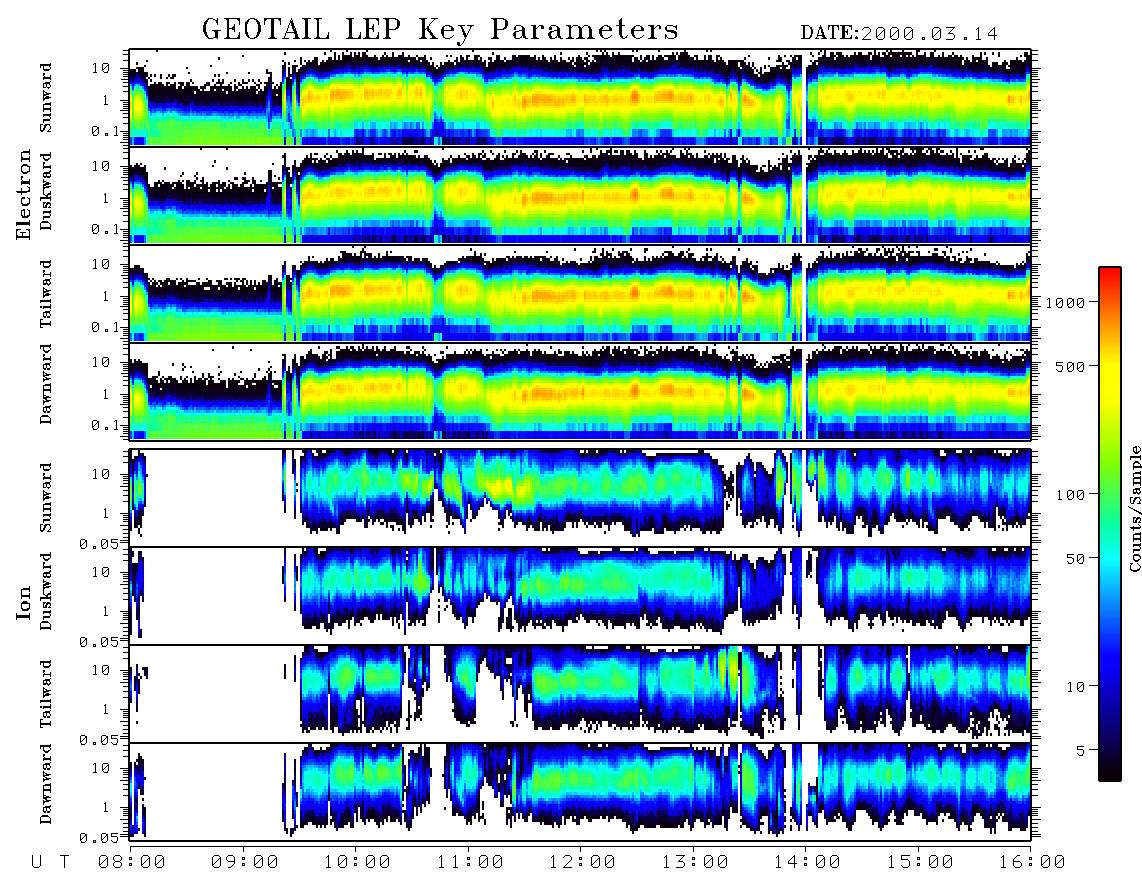Pick the 12:00 time axis tick label

tap(583, 863)
